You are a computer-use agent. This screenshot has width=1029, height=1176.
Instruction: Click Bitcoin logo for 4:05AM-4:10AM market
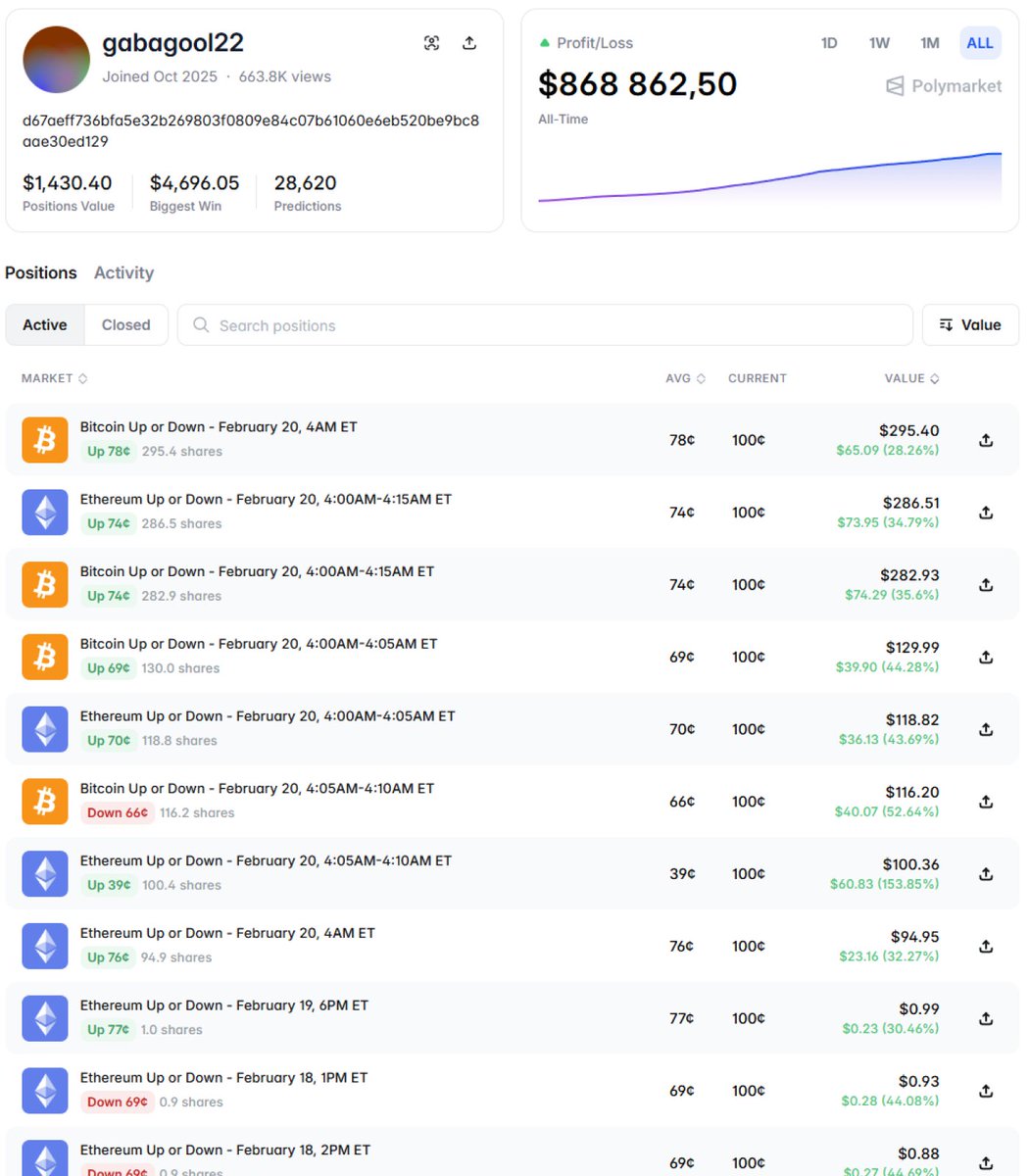coord(45,802)
